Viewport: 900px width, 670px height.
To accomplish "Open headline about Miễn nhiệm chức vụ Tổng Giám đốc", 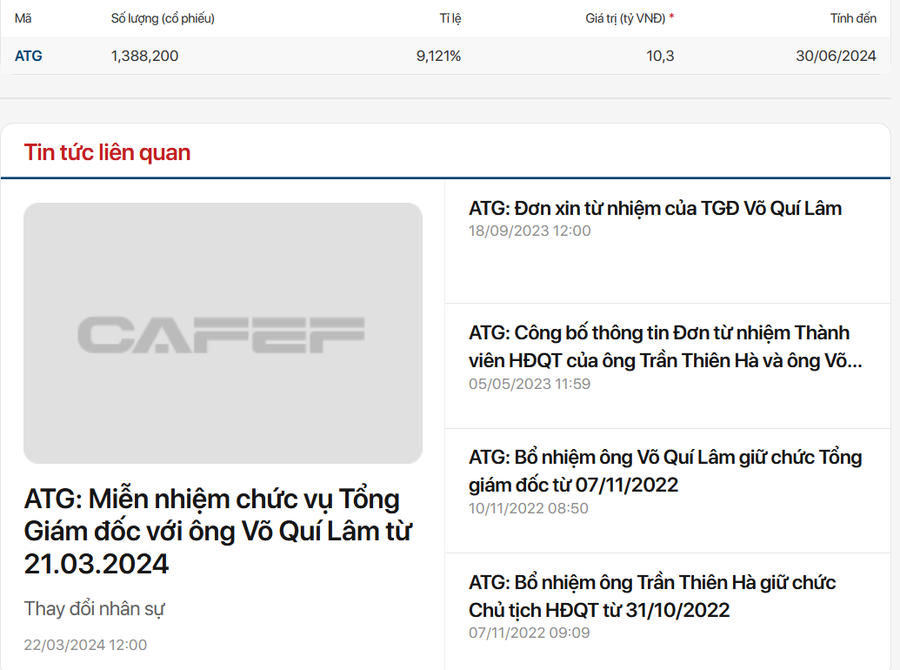I will click(x=218, y=531).
